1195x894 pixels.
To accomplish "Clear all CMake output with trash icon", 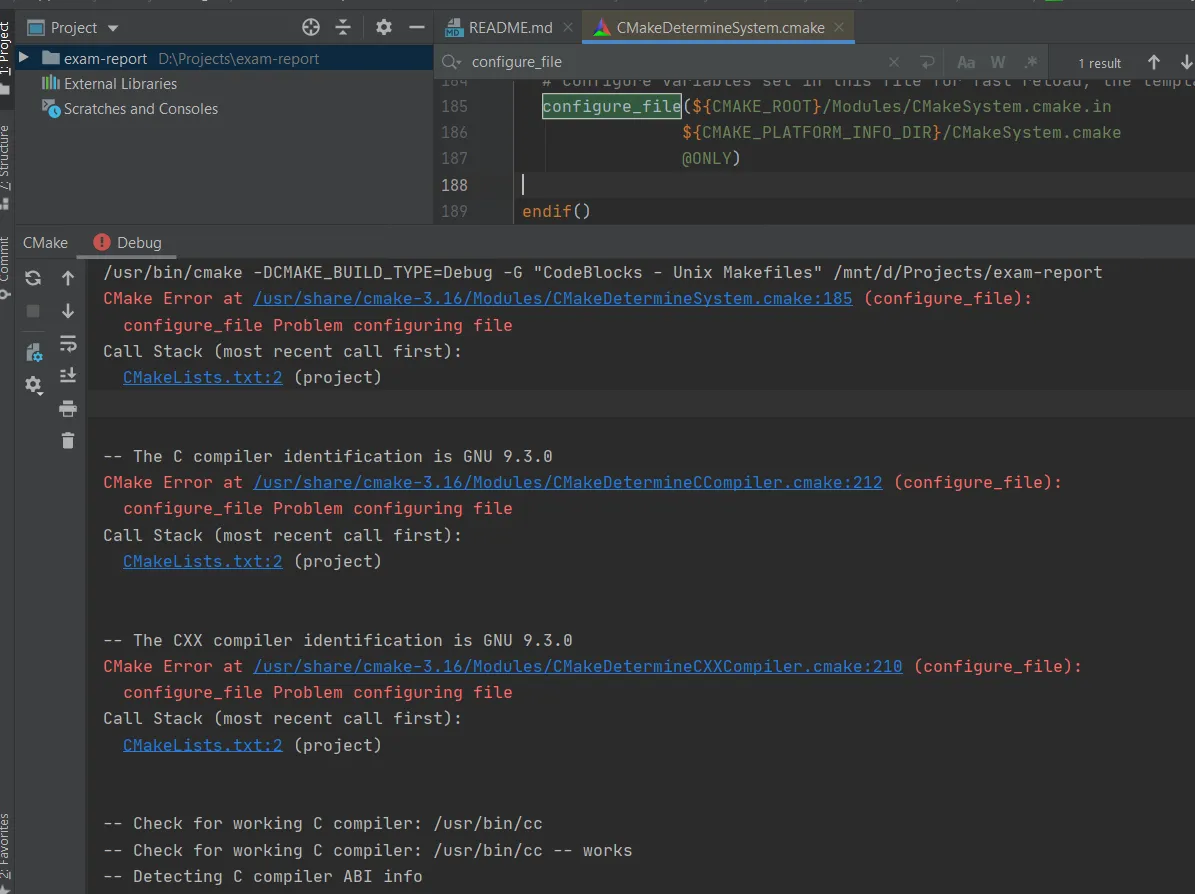I will click(x=68, y=440).
